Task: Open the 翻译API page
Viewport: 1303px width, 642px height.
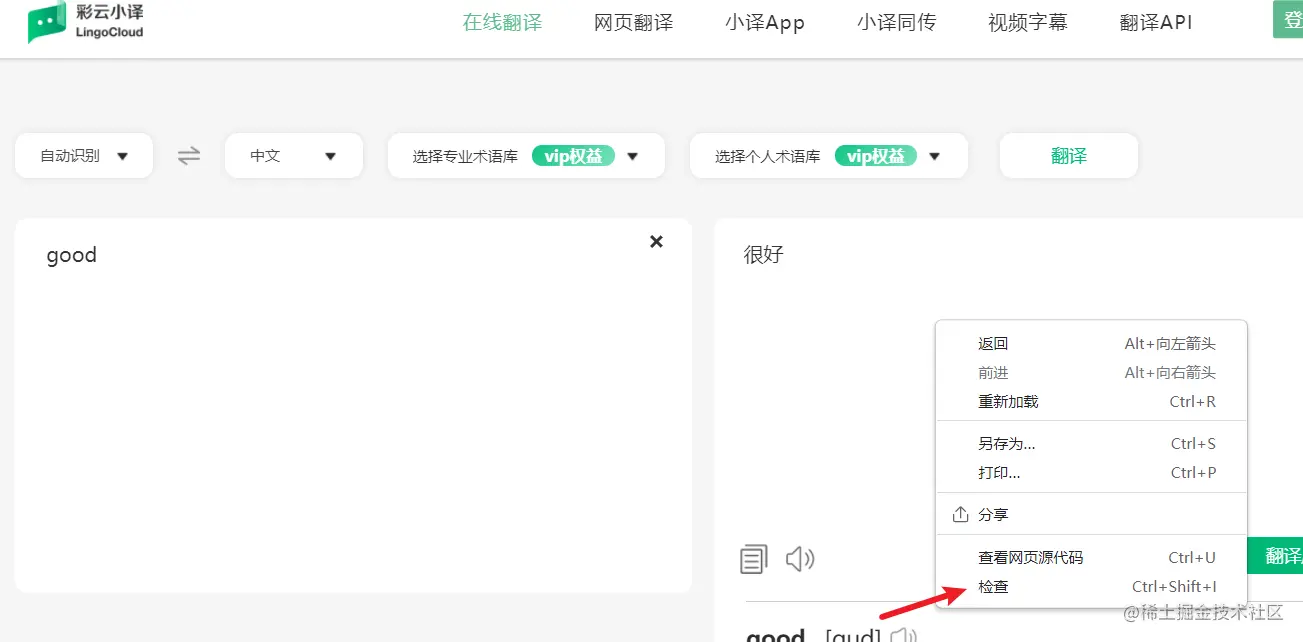Action: pos(1156,22)
